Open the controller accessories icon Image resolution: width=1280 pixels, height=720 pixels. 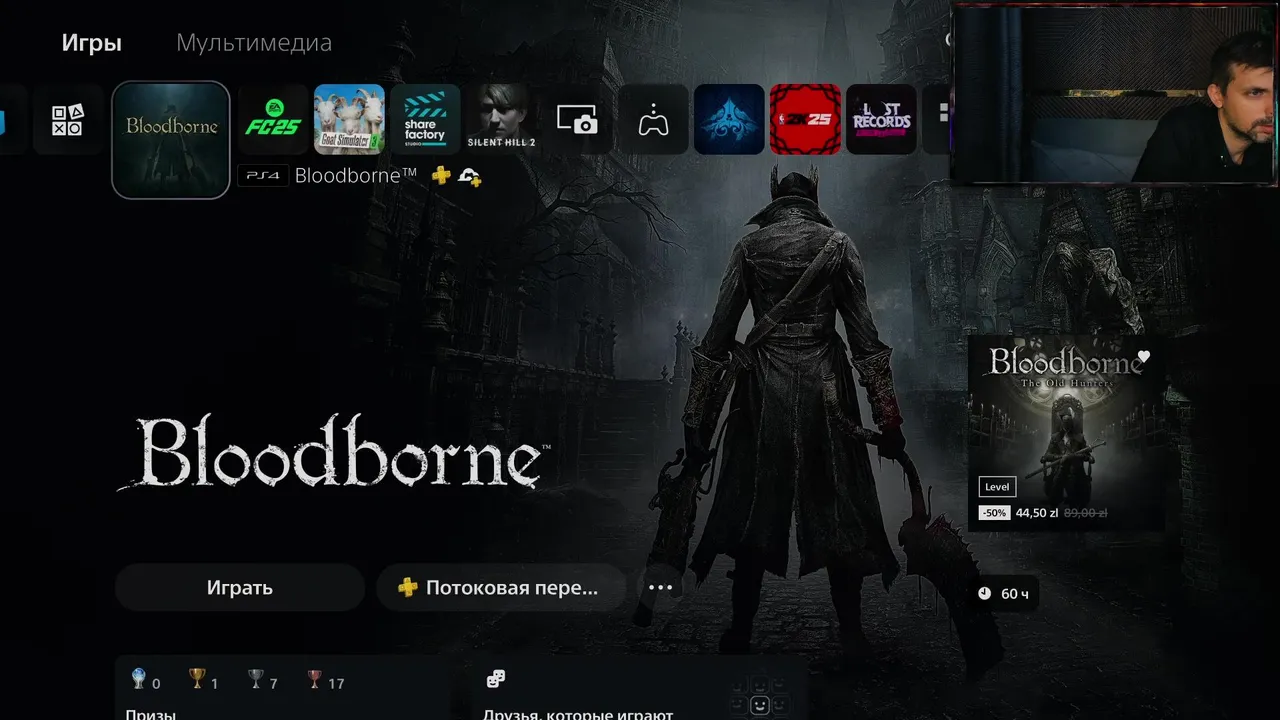653,120
